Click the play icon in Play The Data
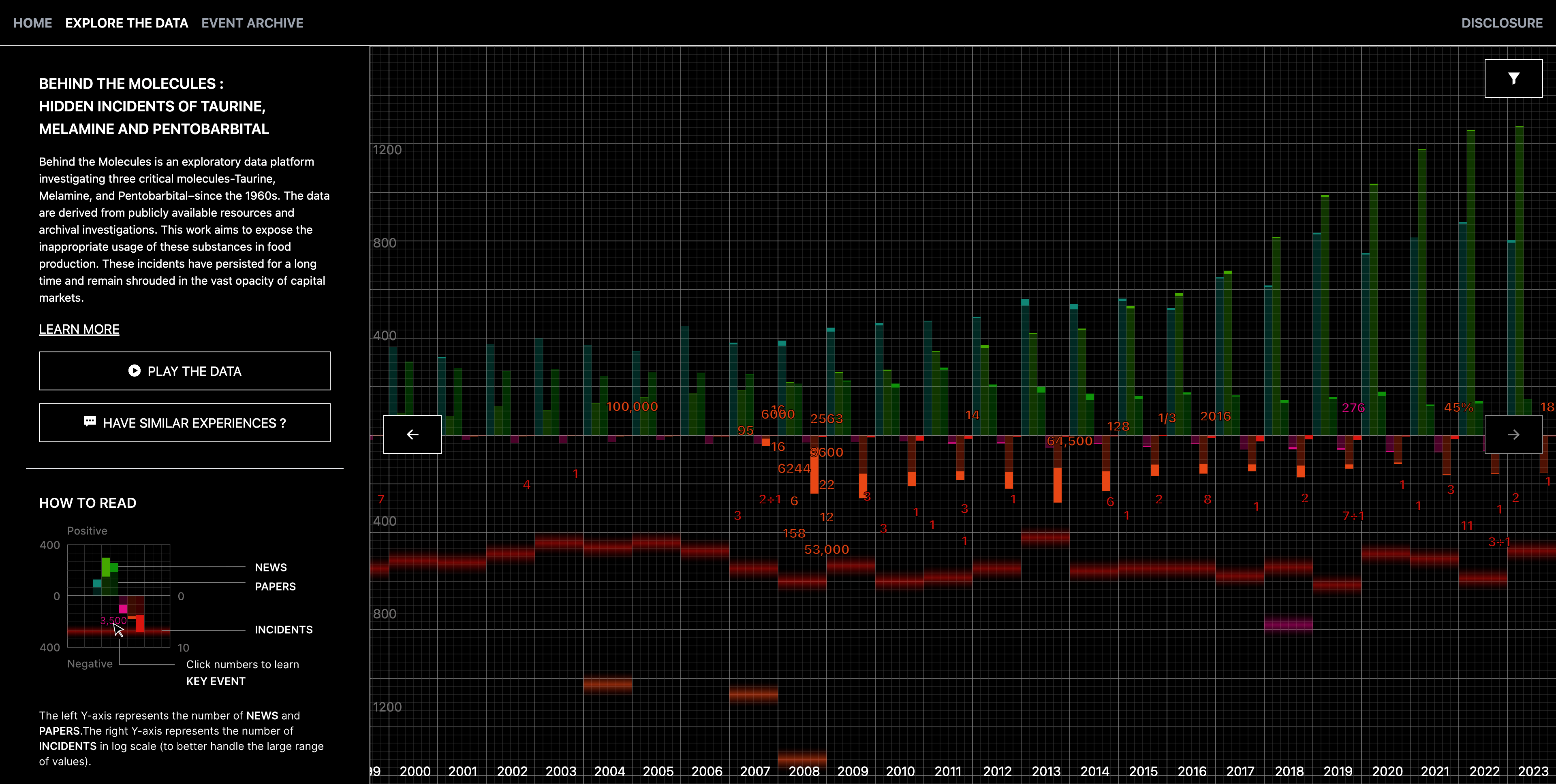Image resolution: width=1556 pixels, height=784 pixels. 134,371
